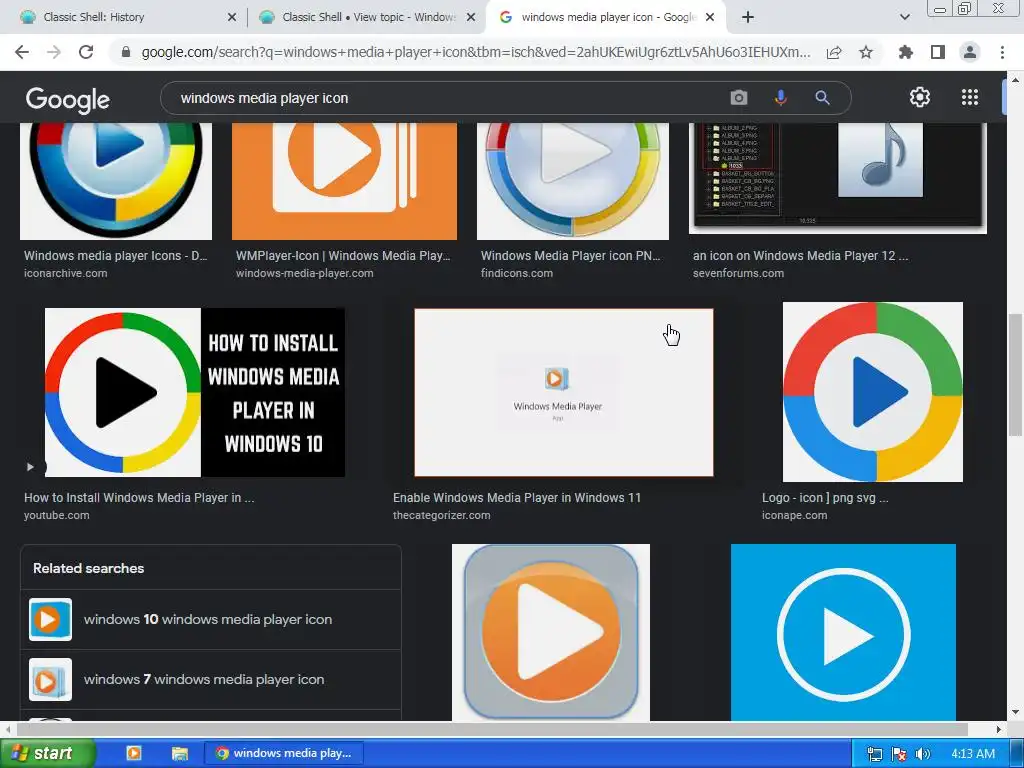
Task: Select related search windows 10 media player icon
Action: pyautogui.click(x=211, y=619)
